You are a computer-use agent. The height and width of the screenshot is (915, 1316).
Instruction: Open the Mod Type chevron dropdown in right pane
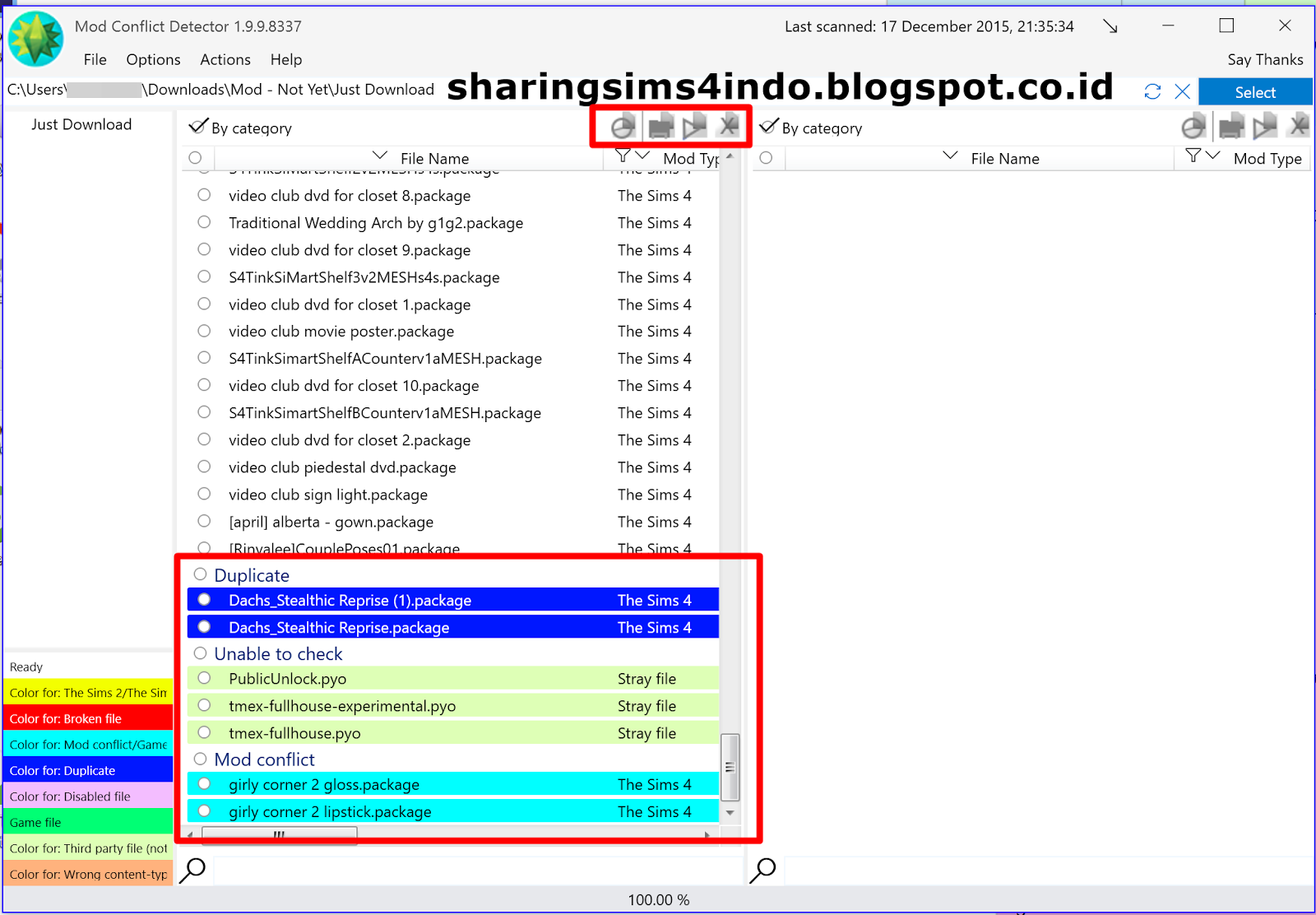click(x=1213, y=156)
